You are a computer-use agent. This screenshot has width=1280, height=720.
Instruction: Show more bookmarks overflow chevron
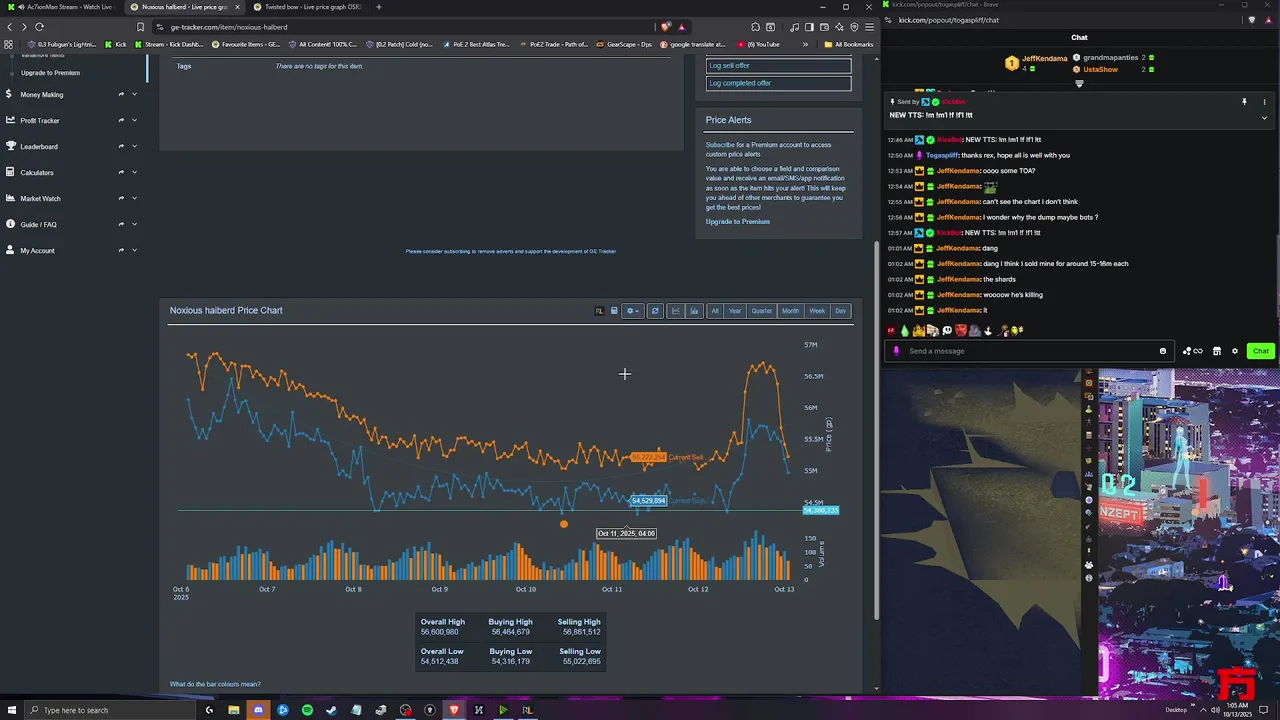(805, 44)
